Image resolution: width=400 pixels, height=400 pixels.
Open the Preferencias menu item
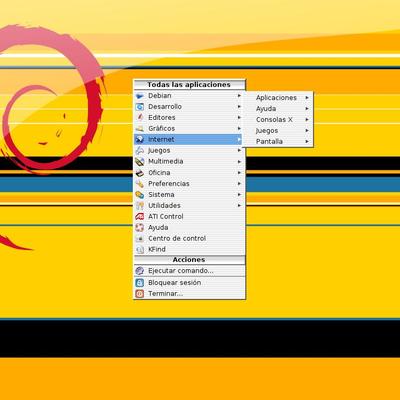click(189, 184)
